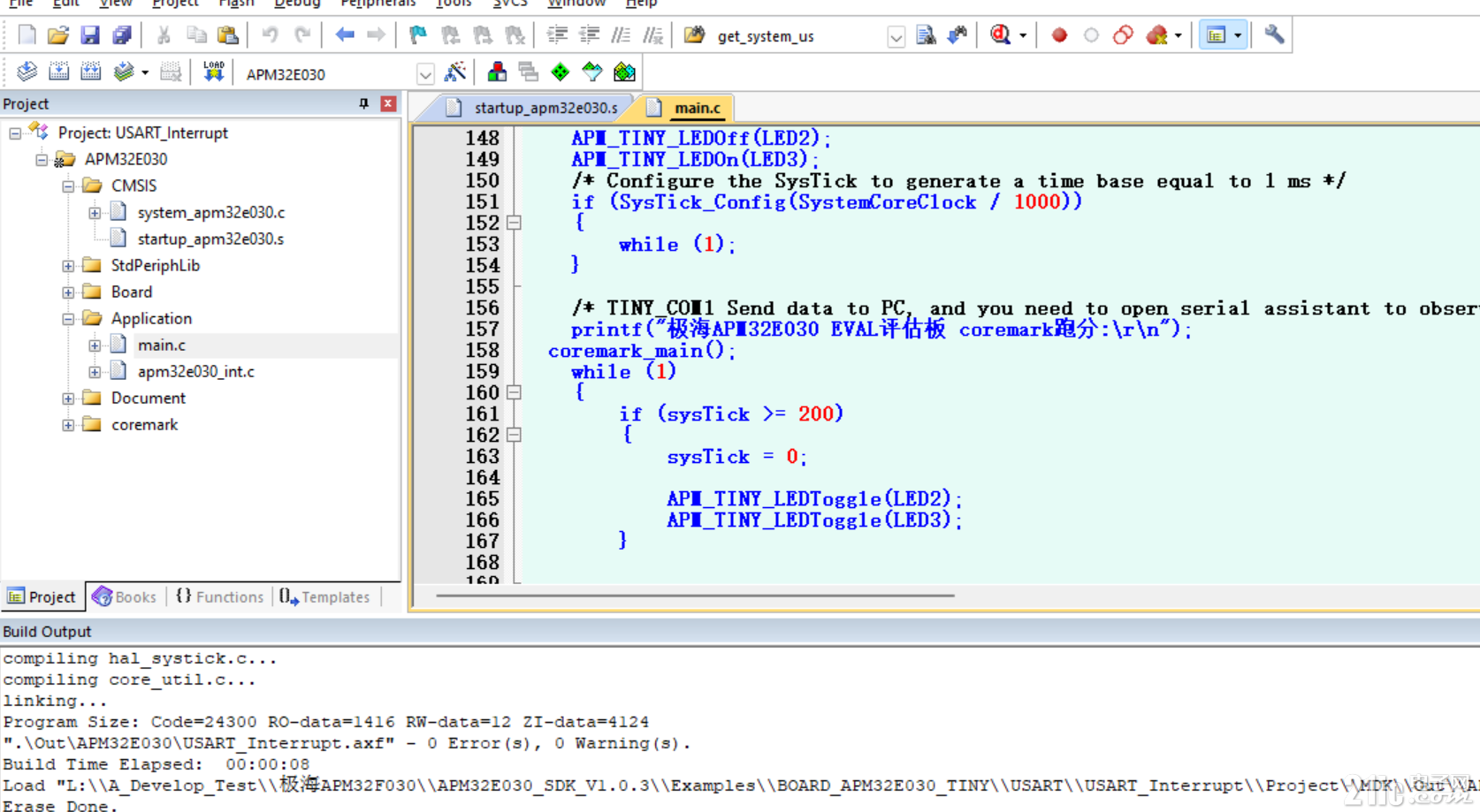The height and width of the screenshot is (812, 1480).
Task: Disable all breakpoints
Action: pyautogui.click(x=1123, y=35)
